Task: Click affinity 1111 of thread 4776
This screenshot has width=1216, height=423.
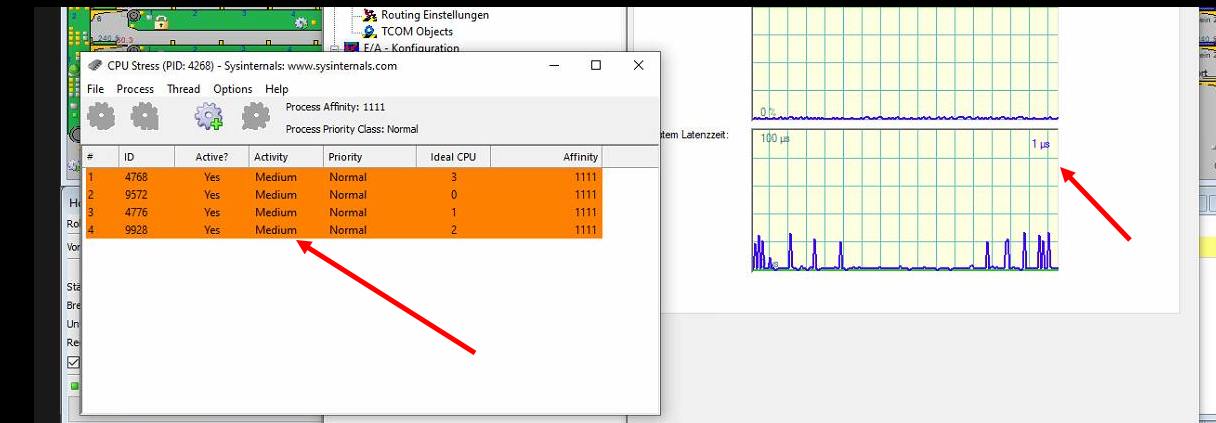Action: pyautogui.click(x=586, y=212)
